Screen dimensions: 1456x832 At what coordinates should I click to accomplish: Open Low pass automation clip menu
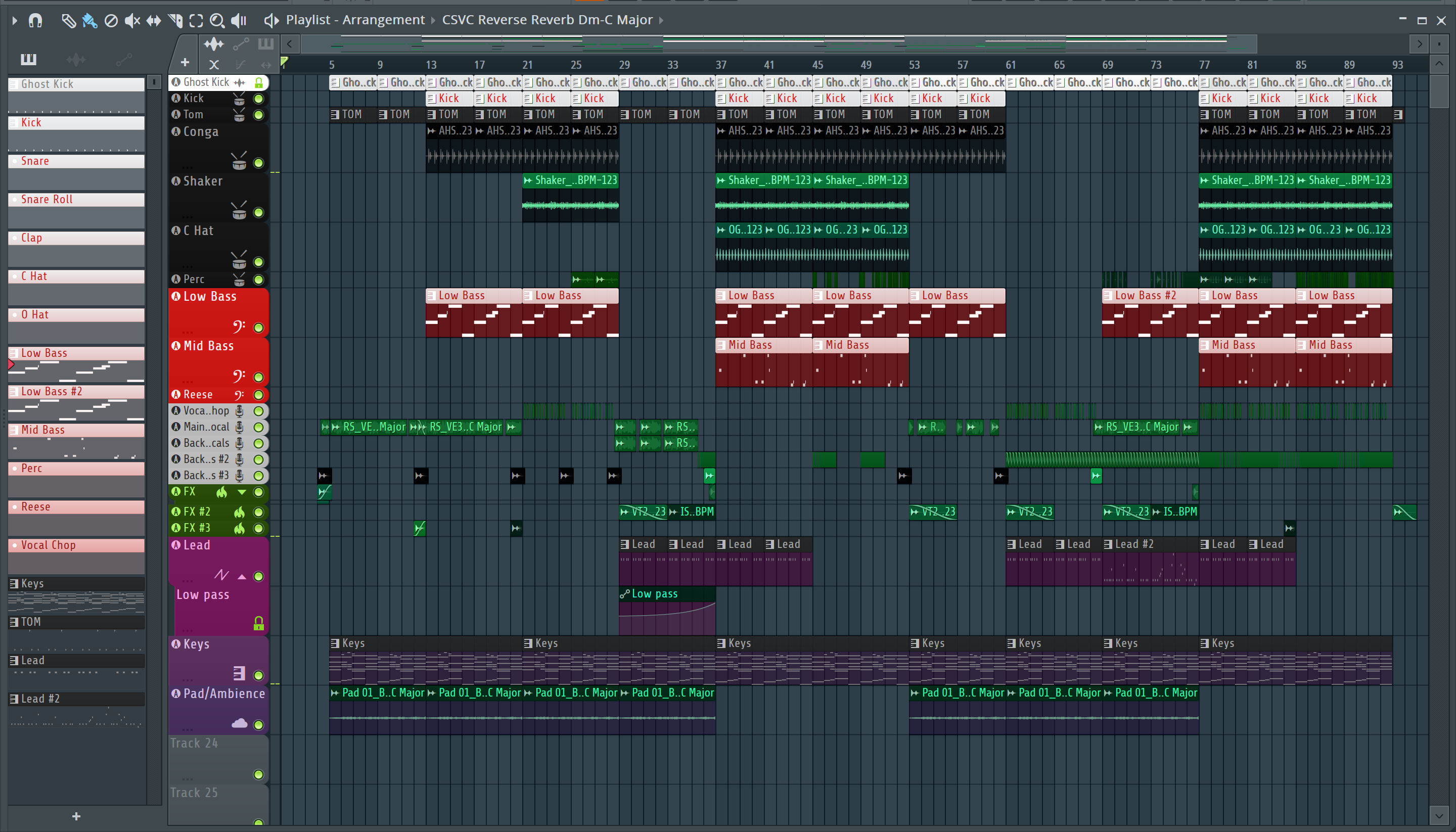[625, 594]
